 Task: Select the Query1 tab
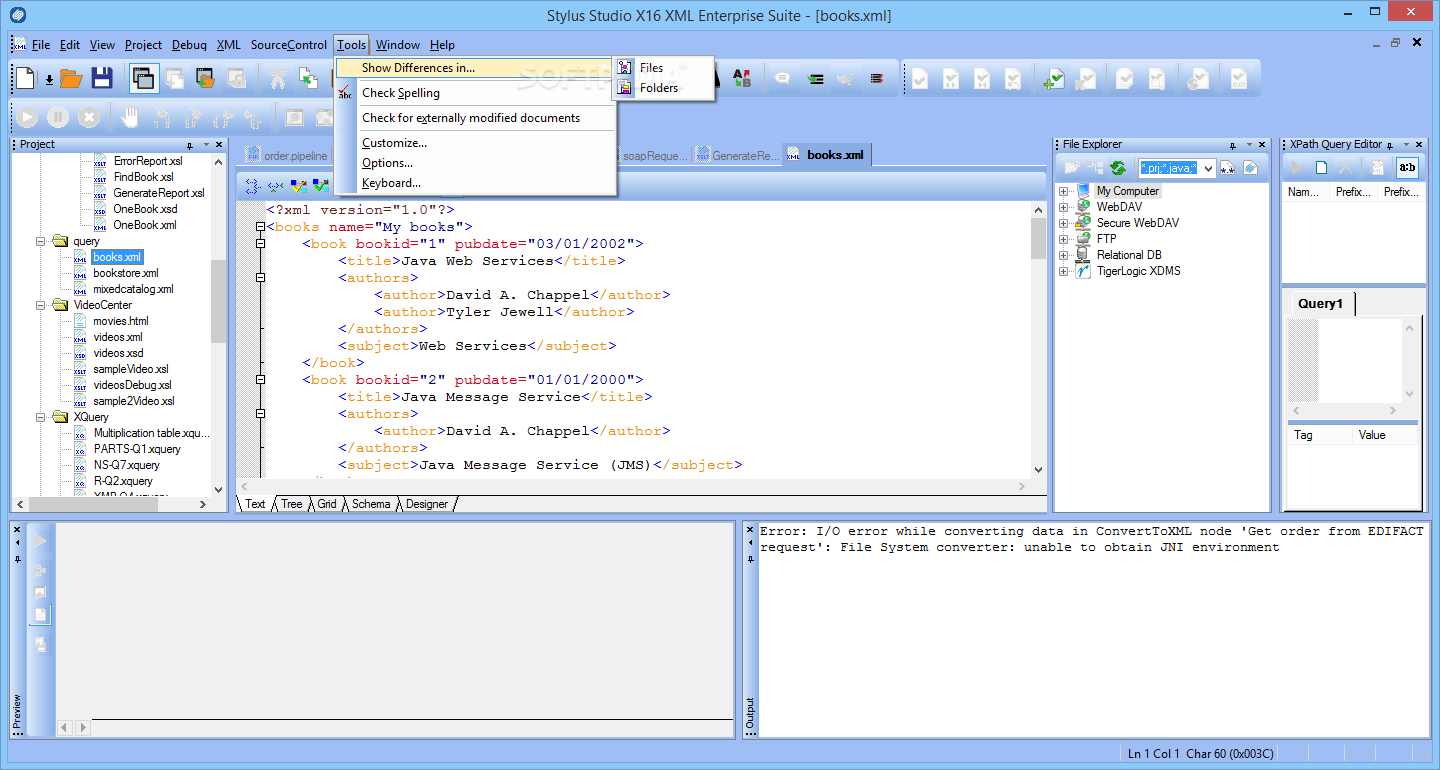pos(1320,303)
